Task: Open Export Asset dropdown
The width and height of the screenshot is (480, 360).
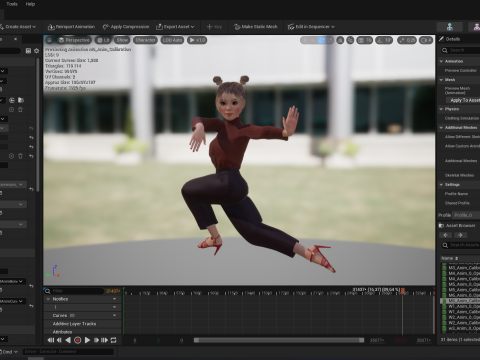Action: [175, 27]
